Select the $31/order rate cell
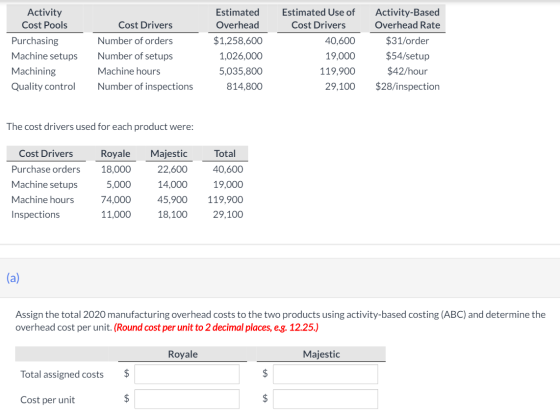The image size is (560, 415). 407,41
